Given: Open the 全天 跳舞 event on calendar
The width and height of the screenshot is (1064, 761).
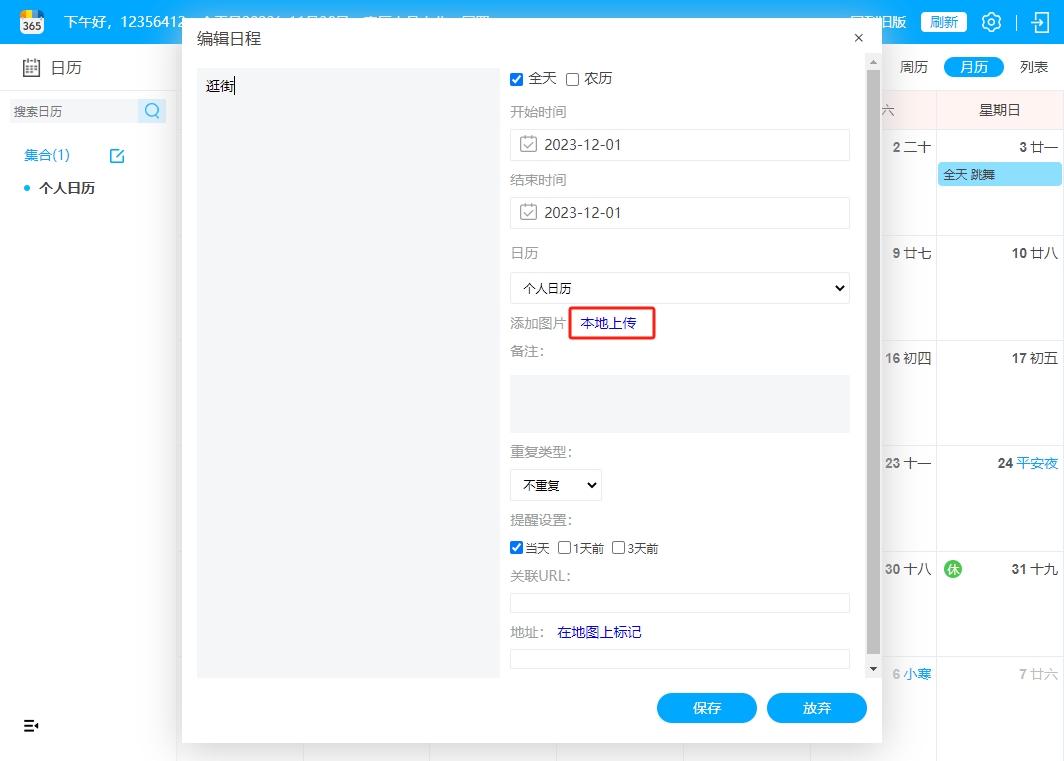Looking at the screenshot, I should click(x=1000, y=174).
